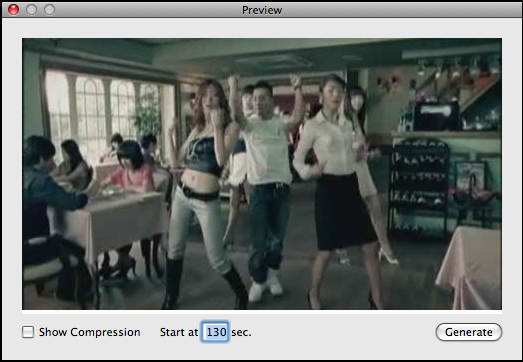The width and height of the screenshot is (523, 362).
Task: Click the Preview window title
Action: pos(262,10)
